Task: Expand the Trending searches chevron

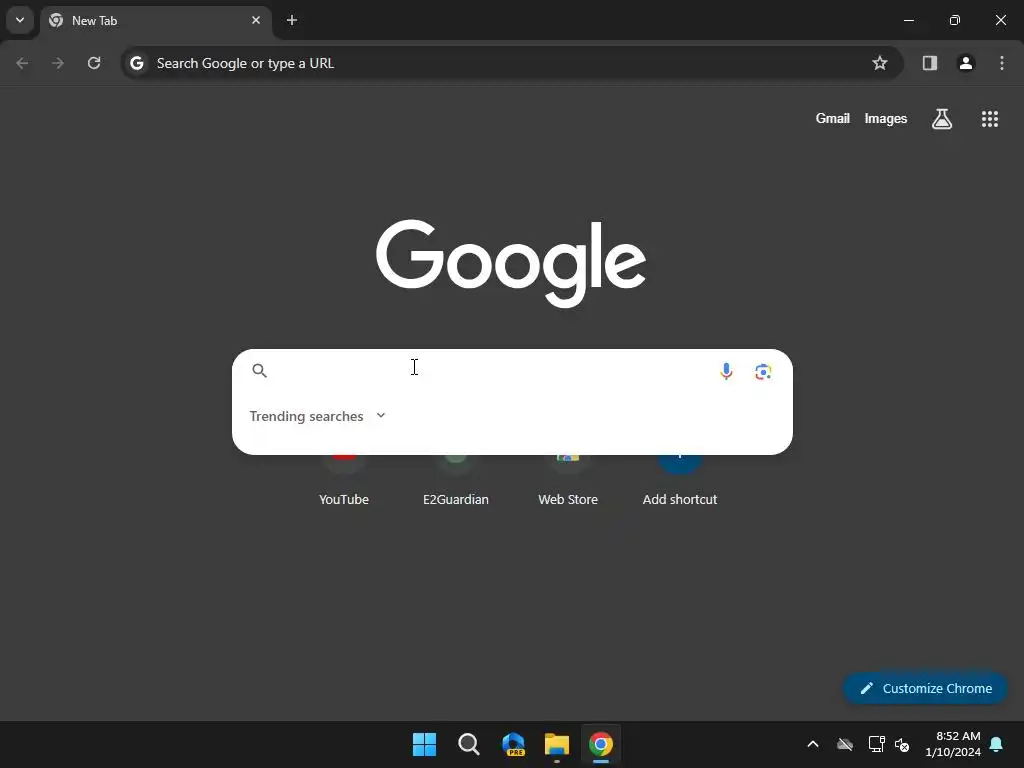Action: pos(381,415)
